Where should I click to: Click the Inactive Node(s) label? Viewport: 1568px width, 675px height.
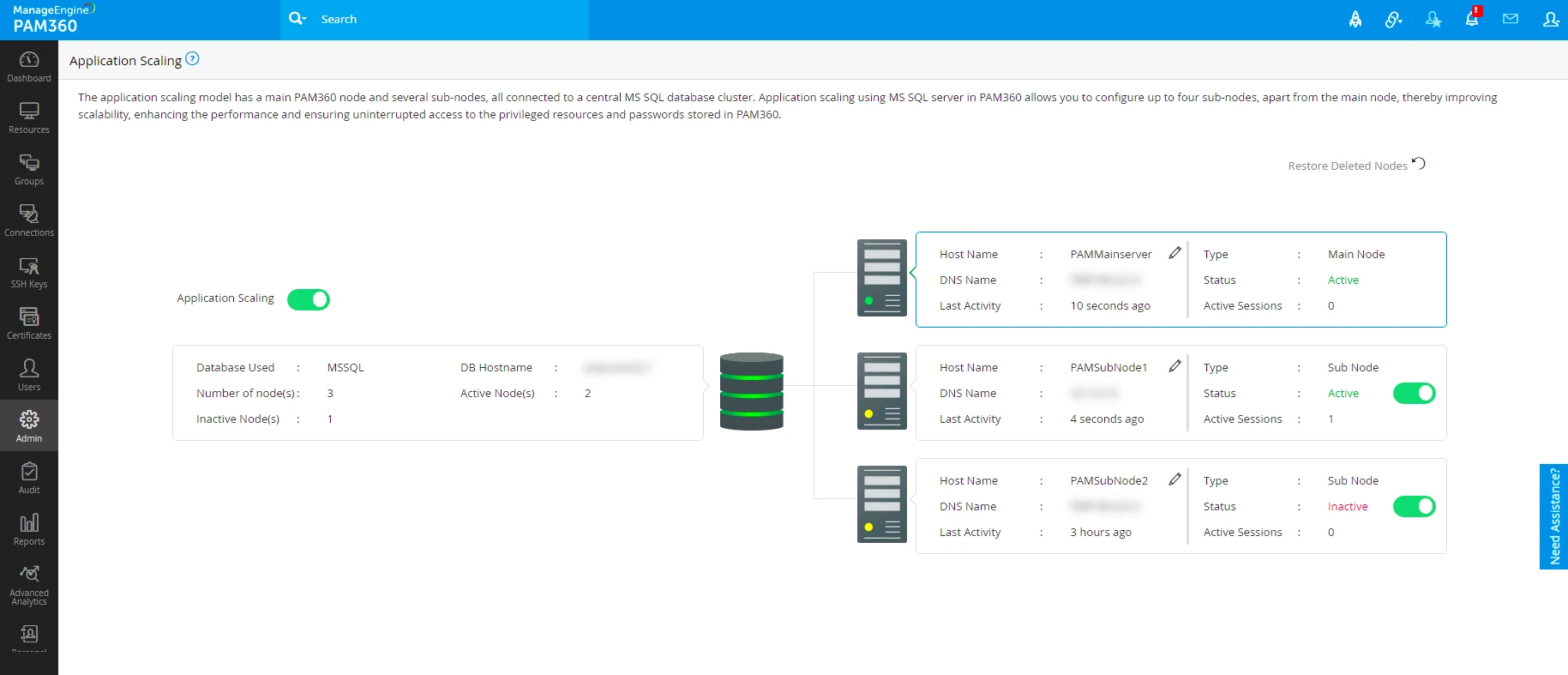pyautogui.click(x=237, y=419)
